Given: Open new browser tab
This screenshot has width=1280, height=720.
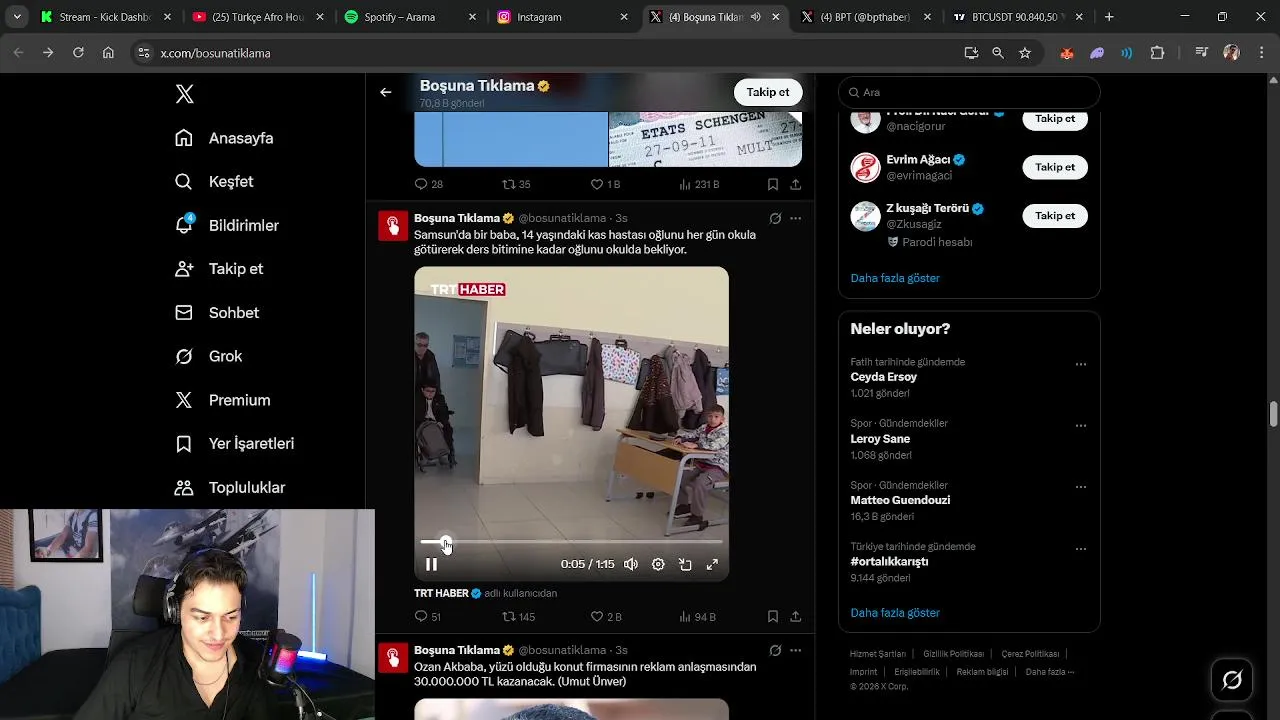Looking at the screenshot, I should point(1109,17).
